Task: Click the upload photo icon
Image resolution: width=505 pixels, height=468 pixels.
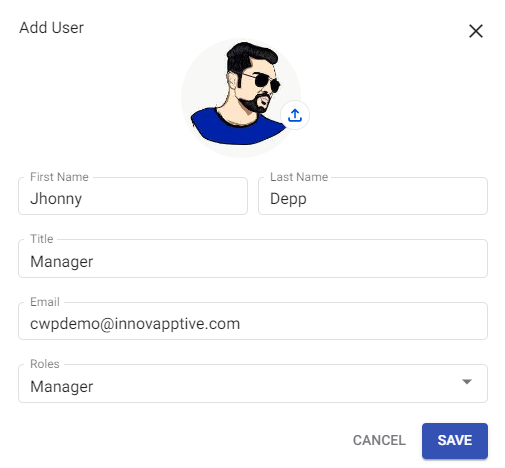Action: pos(295,115)
